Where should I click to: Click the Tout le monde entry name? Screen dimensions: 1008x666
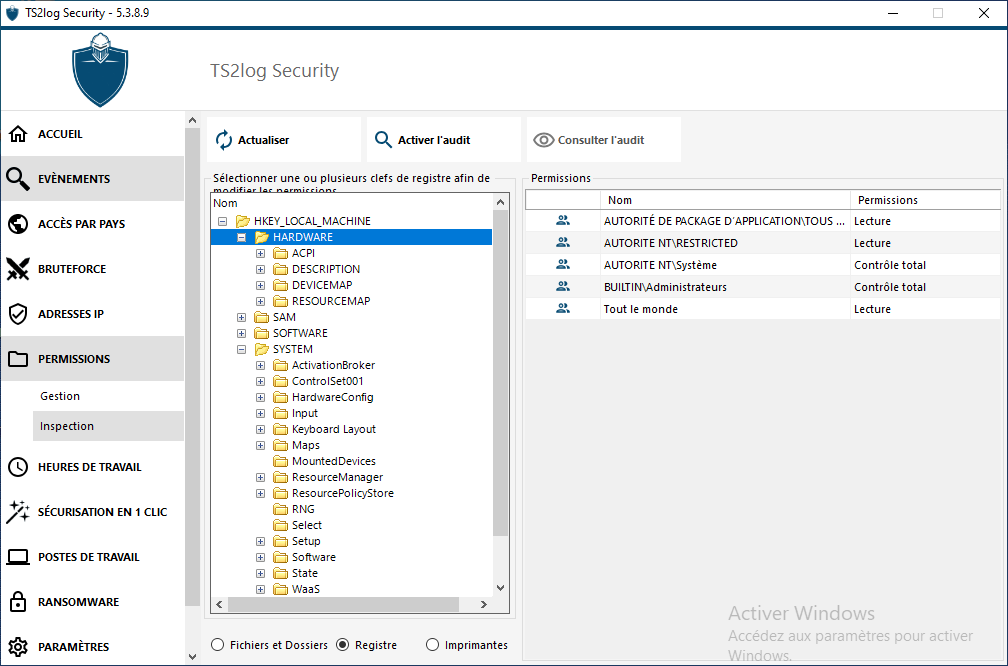click(x=640, y=309)
